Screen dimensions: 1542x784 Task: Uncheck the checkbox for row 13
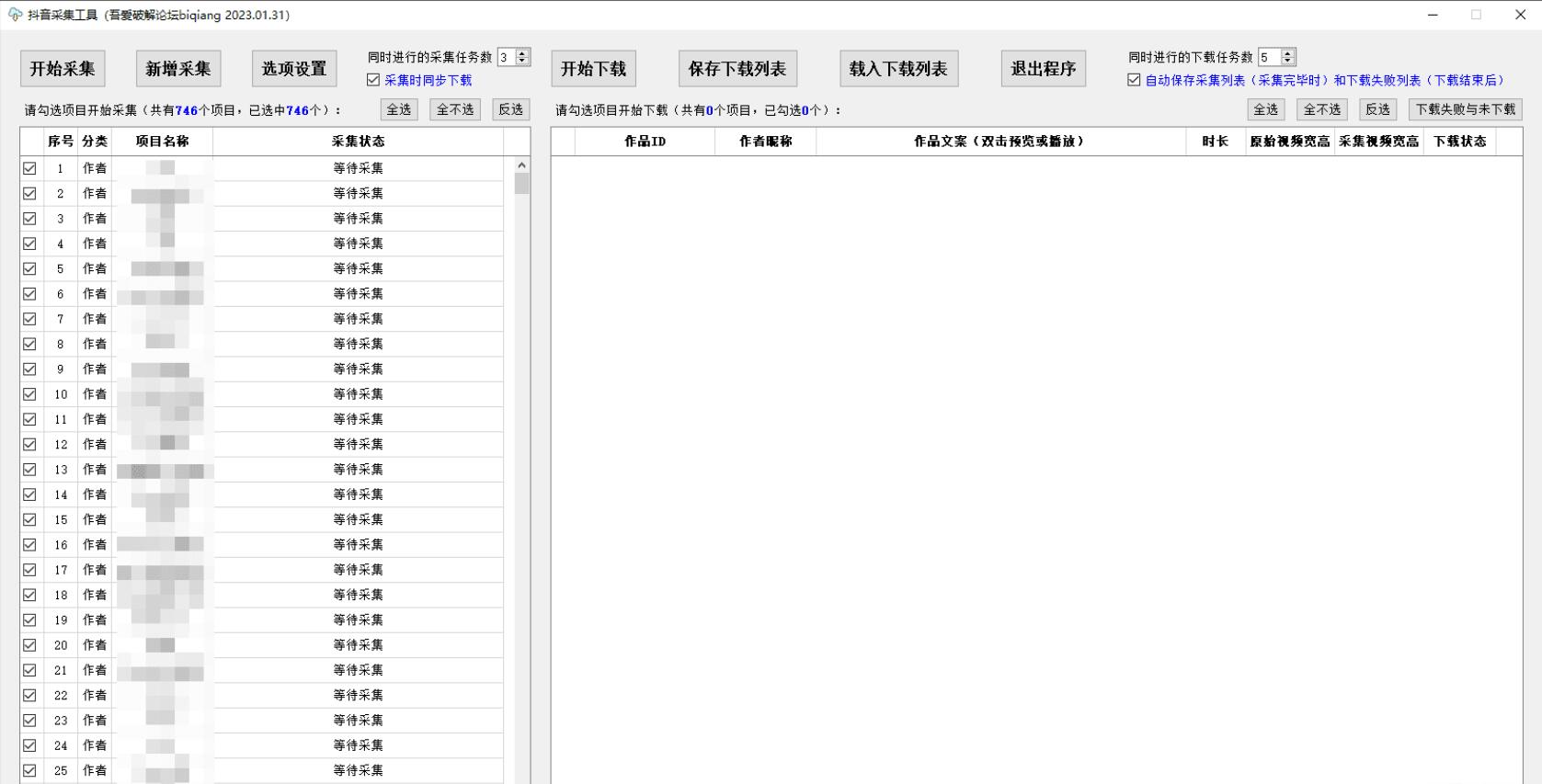click(x=30, y=470)
